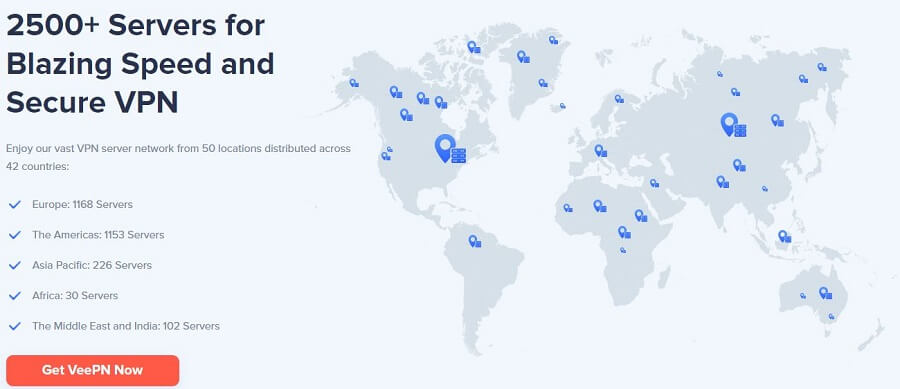Click the checkmark next to Europe servers
900x389 pixels.
coord(15,204)
